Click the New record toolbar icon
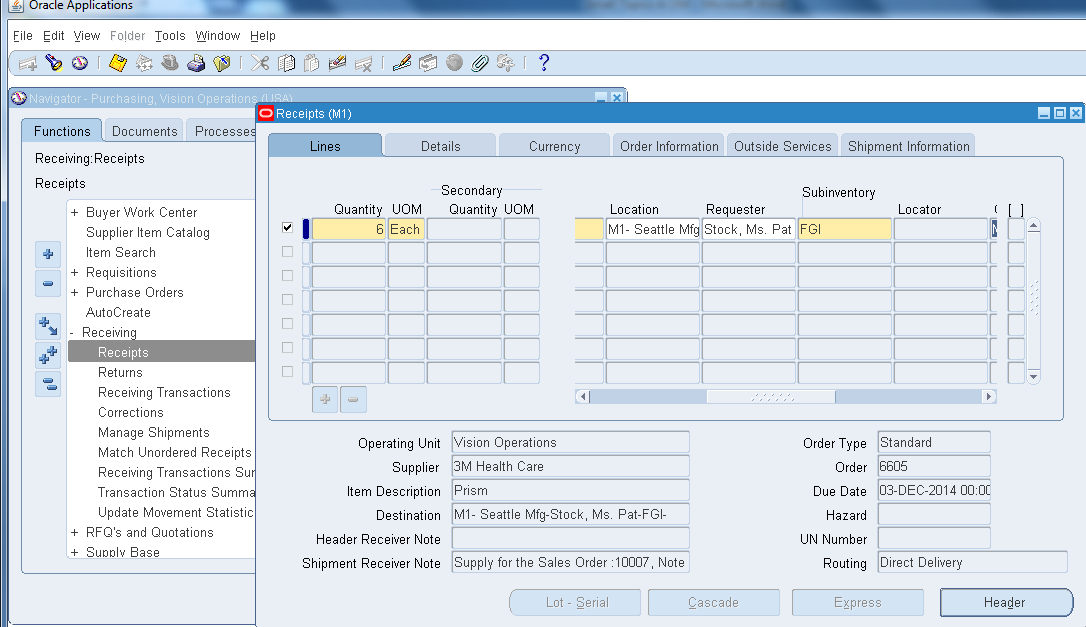This screenshot has height=627, width=1086. coord(28,63)
